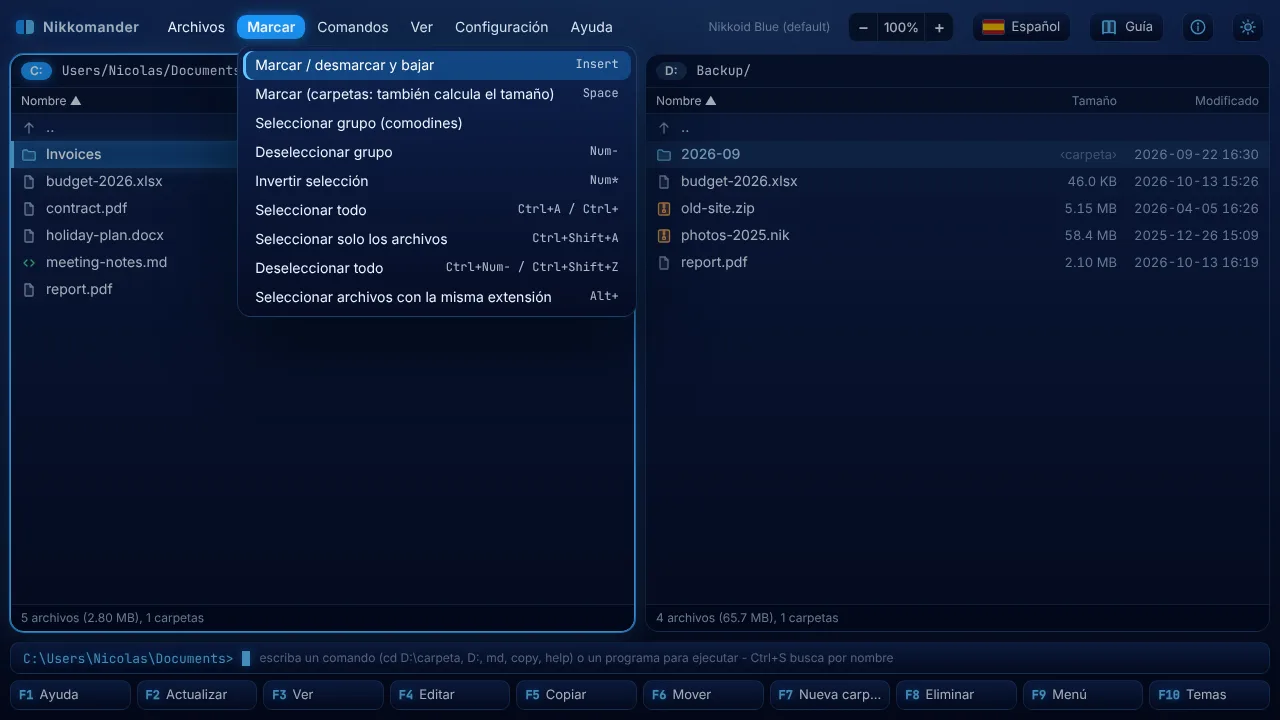
Task: Click the photos-2025.nik archive icon
Action: pos(664,236)
